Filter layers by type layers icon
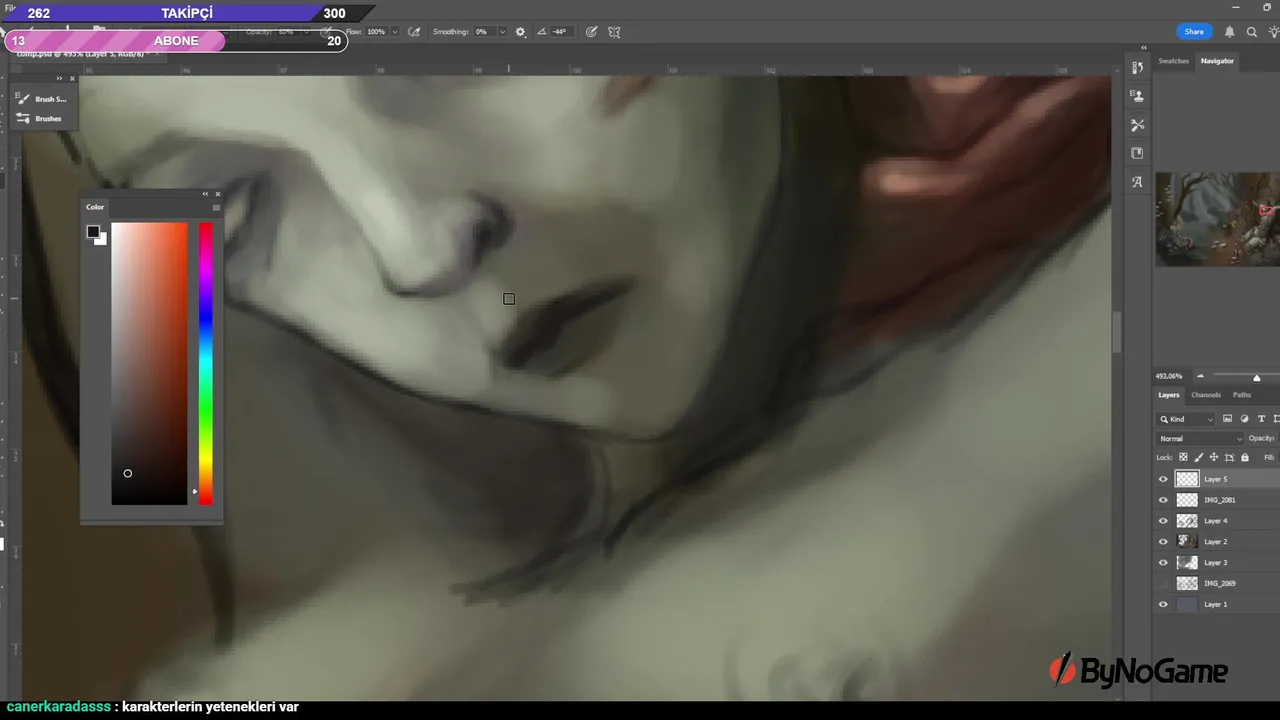Screen dimensions: 1280x720 click(1261, 419)
